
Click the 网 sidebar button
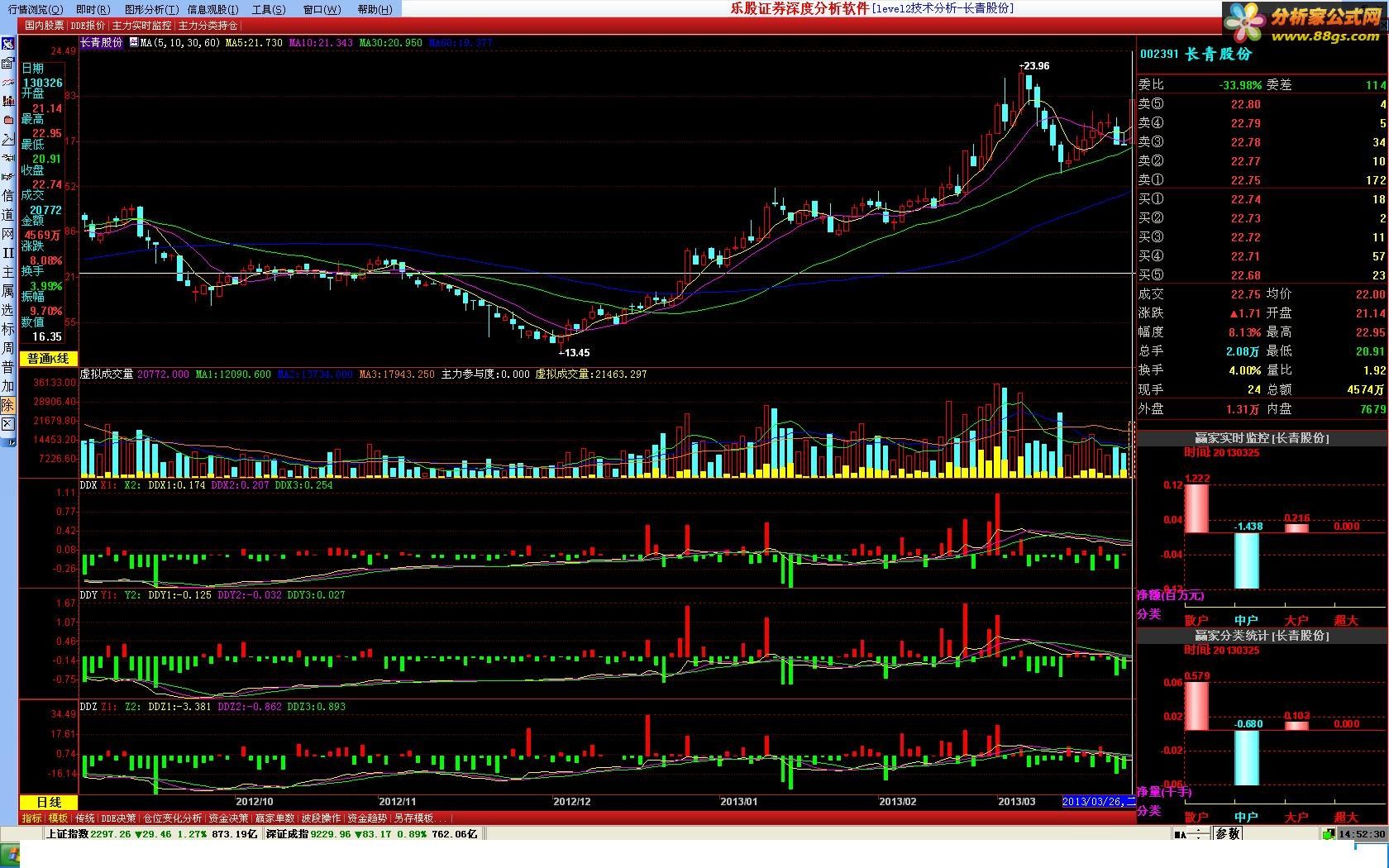(x=7, y=233)
